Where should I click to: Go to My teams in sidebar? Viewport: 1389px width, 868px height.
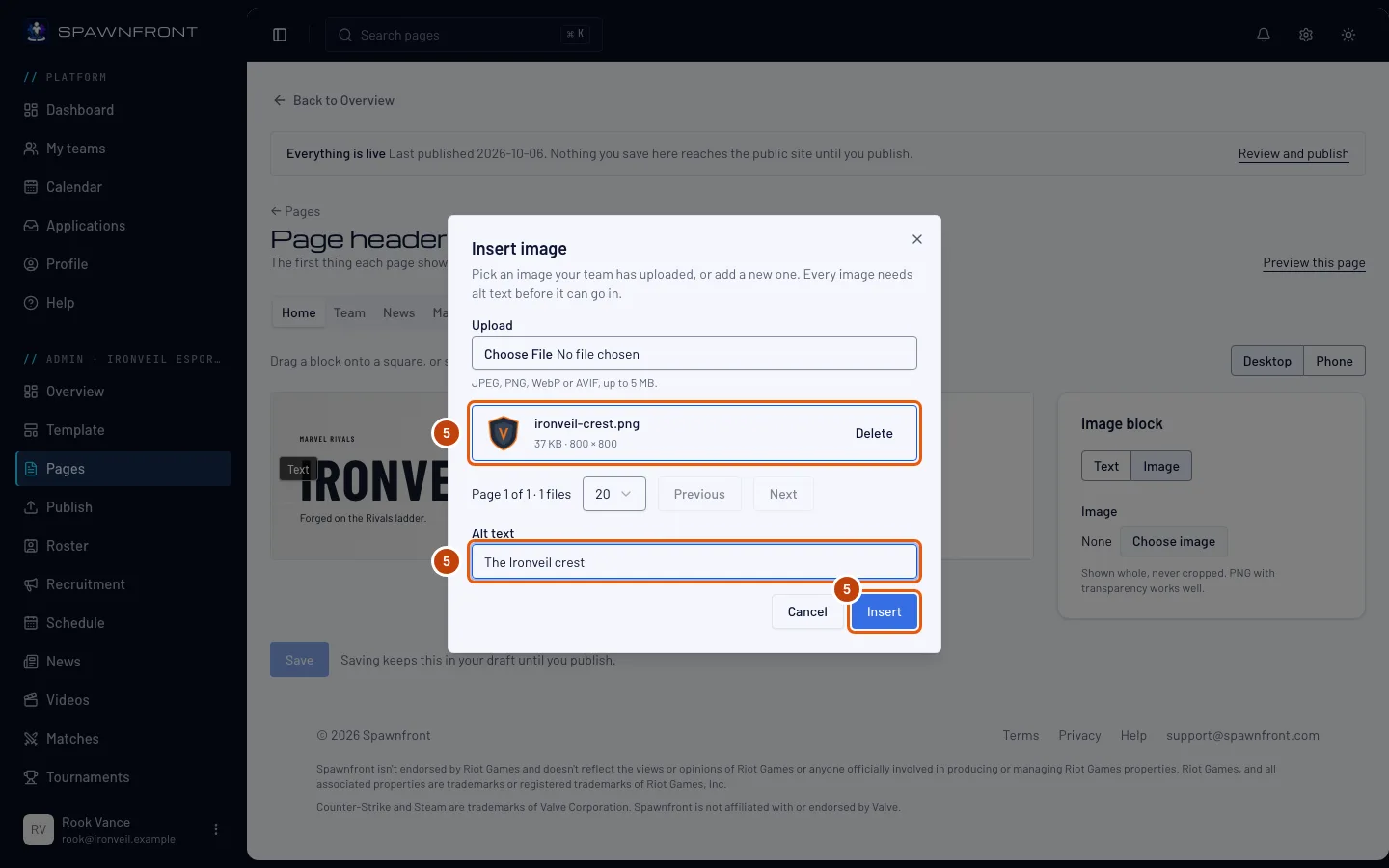123,149
